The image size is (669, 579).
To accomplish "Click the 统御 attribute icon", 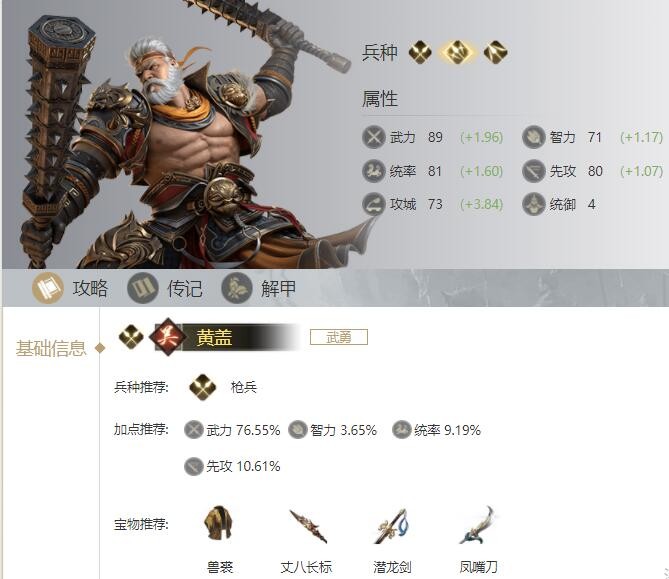I will [533, 204].
